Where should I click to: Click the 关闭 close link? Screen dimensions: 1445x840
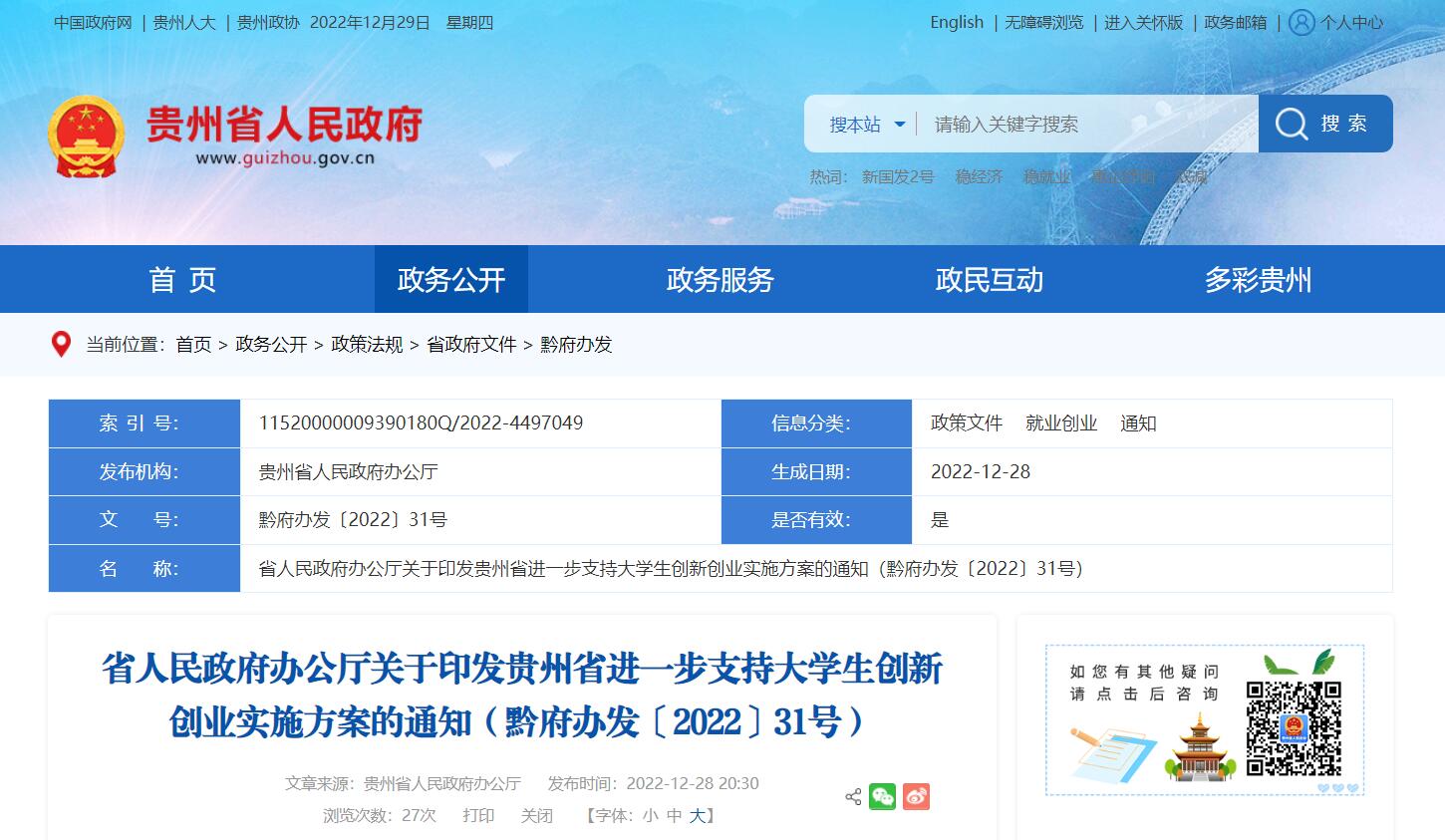click(x=536, y=815)
